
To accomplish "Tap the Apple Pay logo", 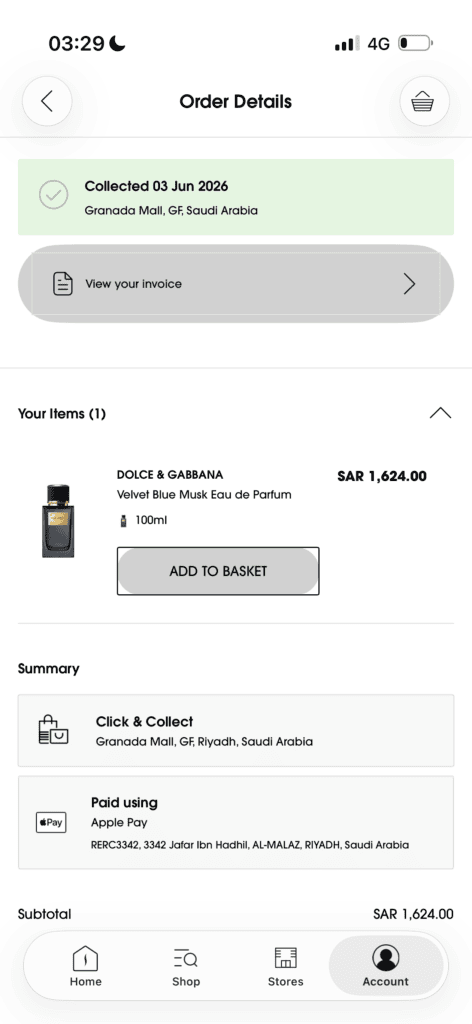I will coord(51,822).
